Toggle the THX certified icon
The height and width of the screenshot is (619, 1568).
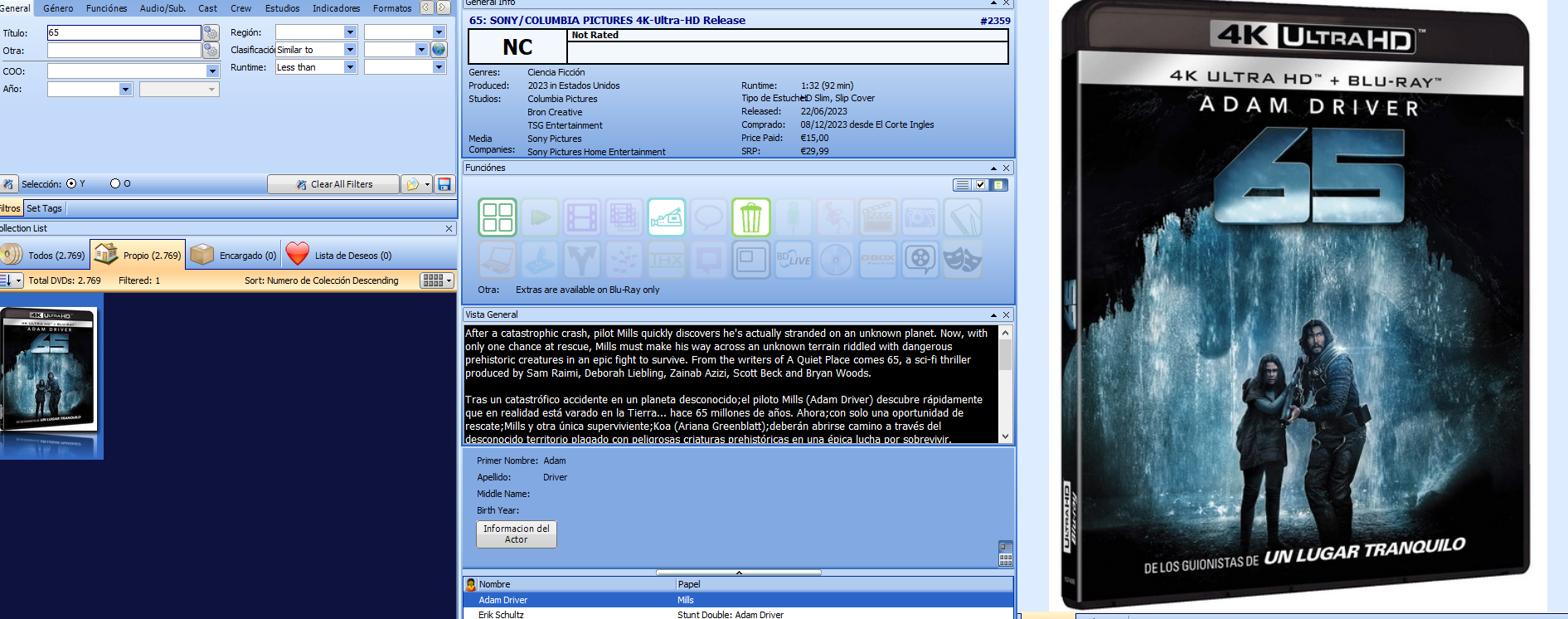[x=667, y=260]
